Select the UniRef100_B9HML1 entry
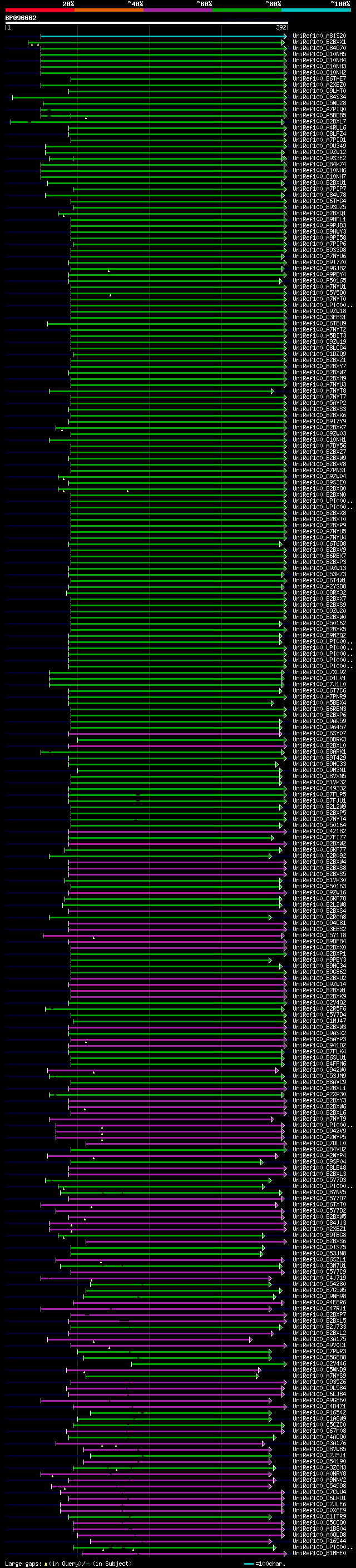 point(319,220)
